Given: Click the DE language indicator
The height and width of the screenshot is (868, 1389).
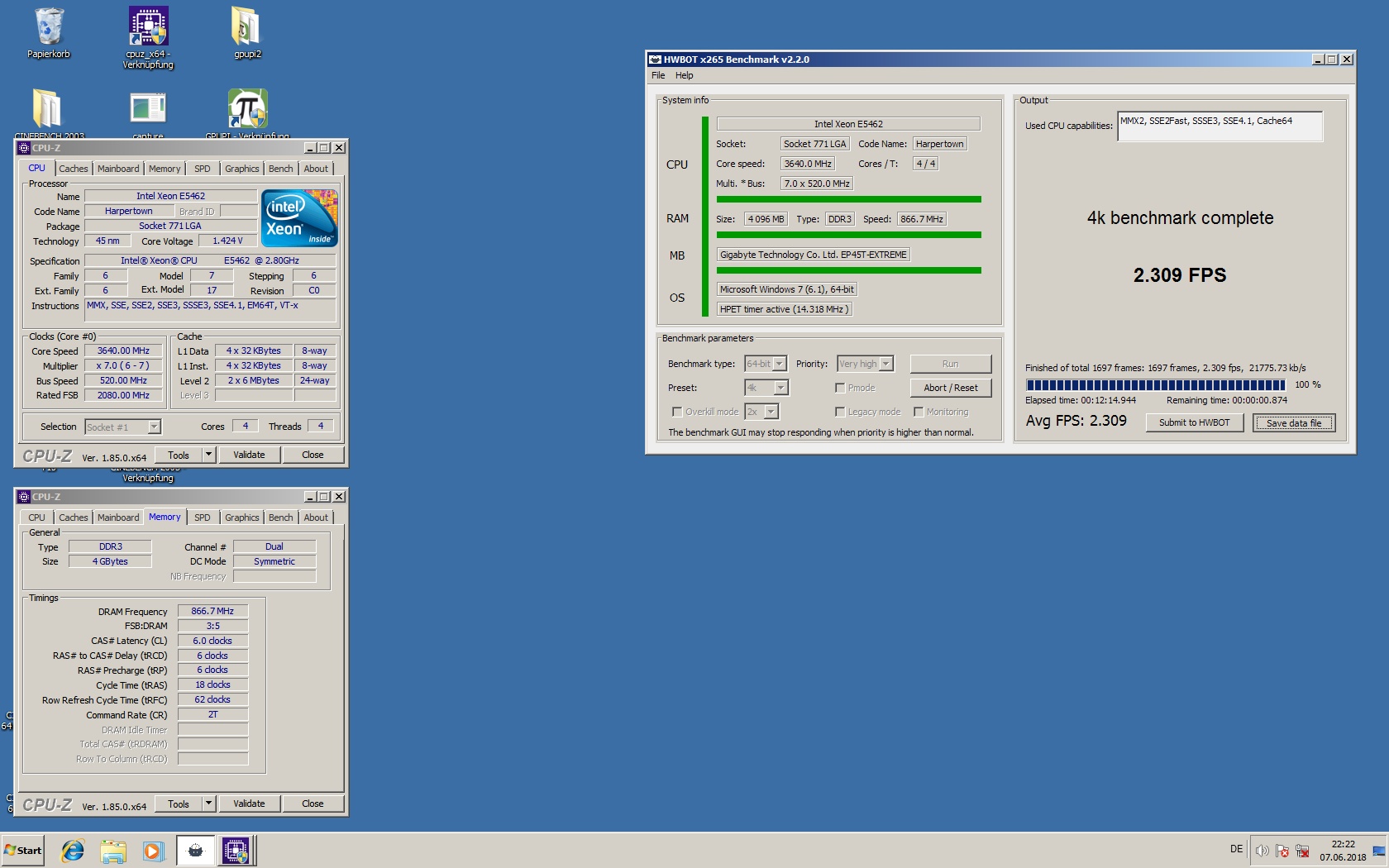Looking at the screenshot, I should (1236, 849).
